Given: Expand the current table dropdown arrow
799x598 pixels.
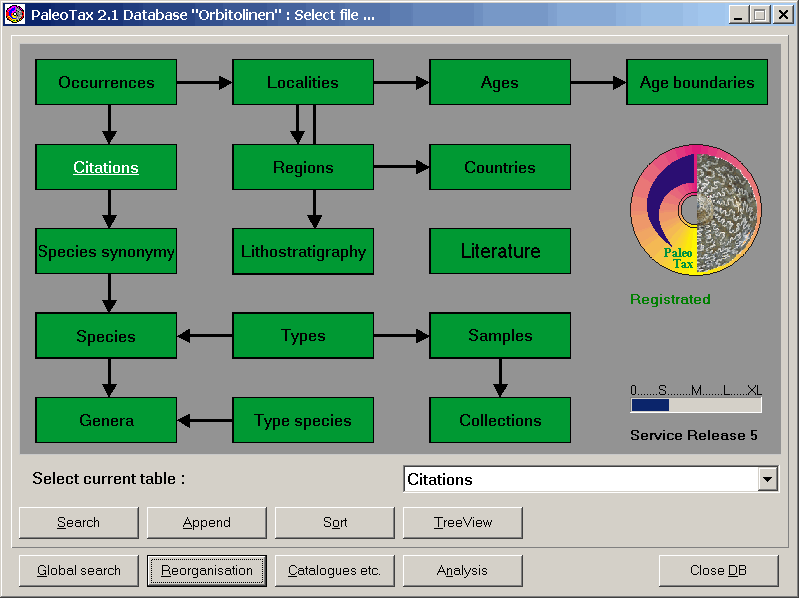Looking at the screenshot, I should tap(767, 480).
